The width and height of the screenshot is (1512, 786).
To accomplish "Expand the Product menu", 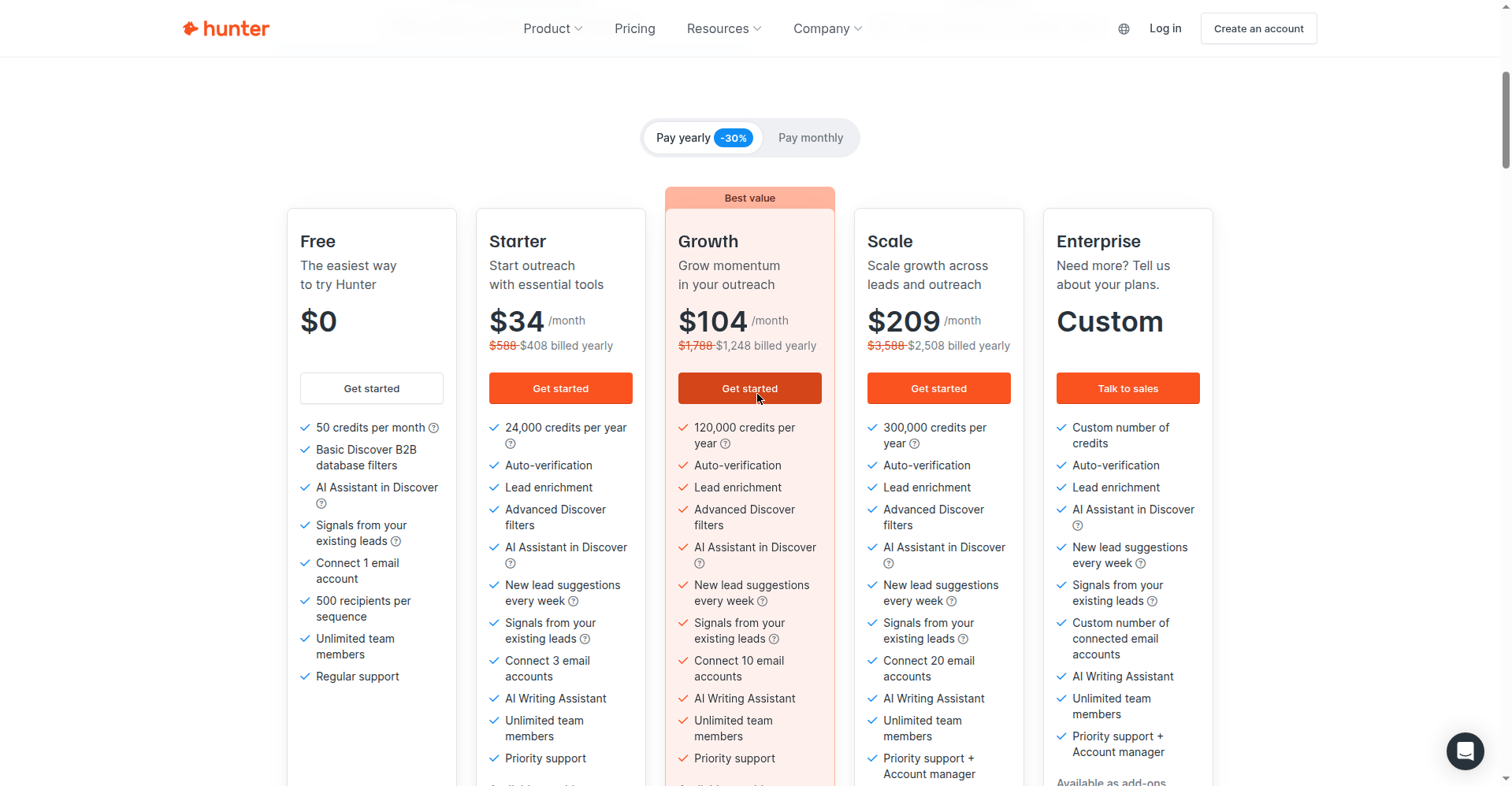I will click(x=553, y=29).
